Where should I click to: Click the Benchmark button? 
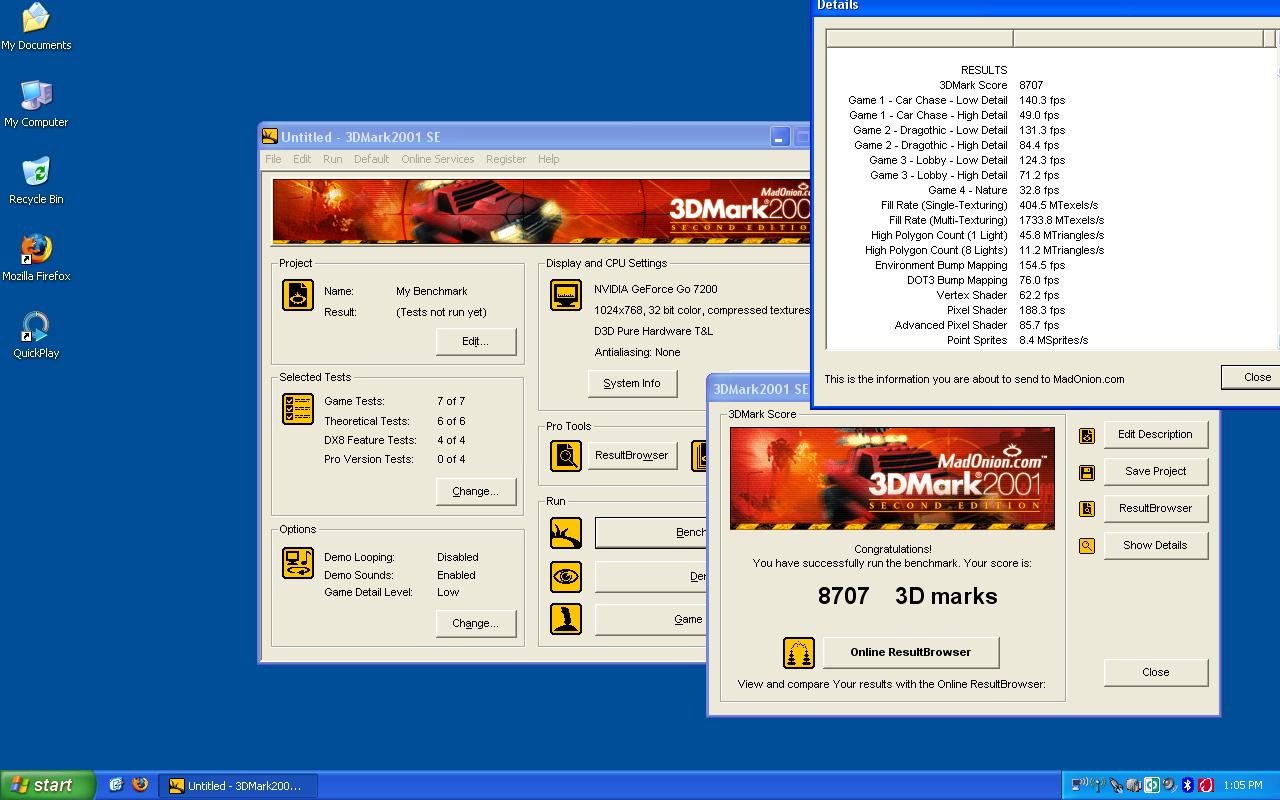coord(652,533)
